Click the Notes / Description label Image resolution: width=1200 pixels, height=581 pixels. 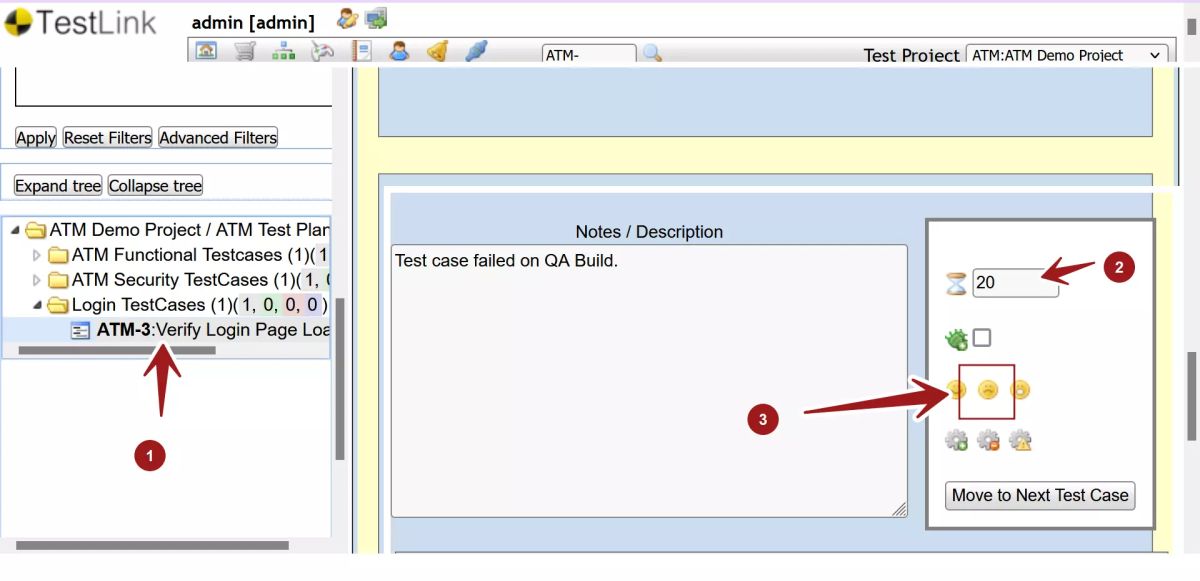[649, 232]
